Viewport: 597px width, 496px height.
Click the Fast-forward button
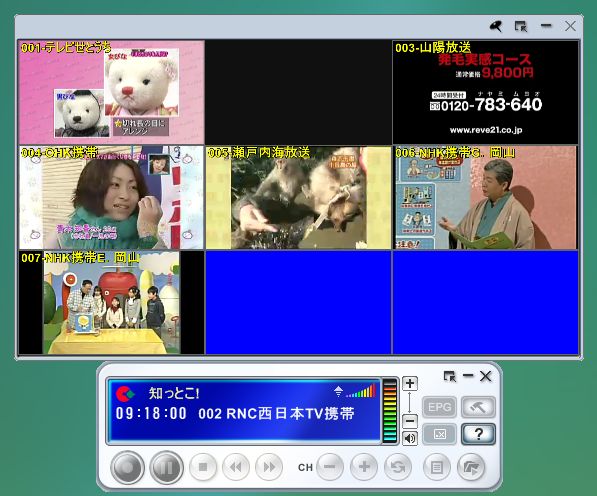point(269,467)
